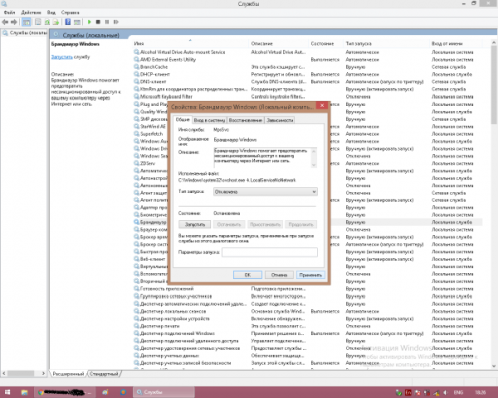
Task: Click the down arrow of the services list scrollbar
Action: tap(494, 366)
